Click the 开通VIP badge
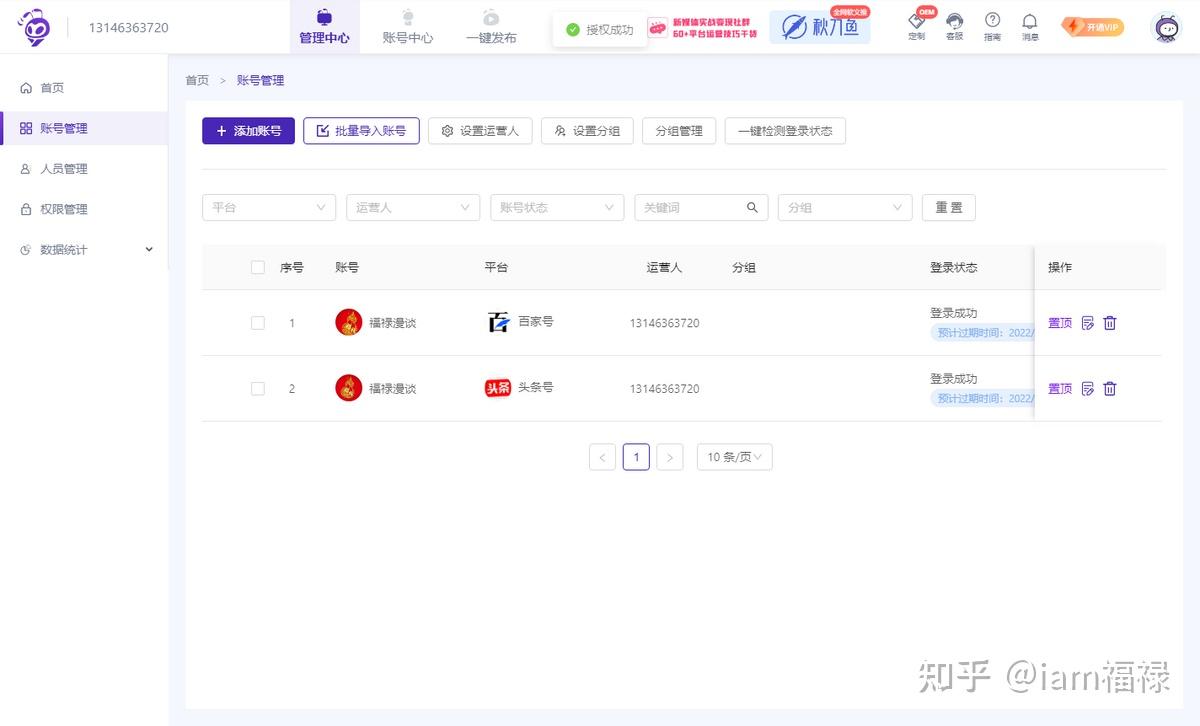The width and height of the screenshot is (1200, 726). point(1093,27)
